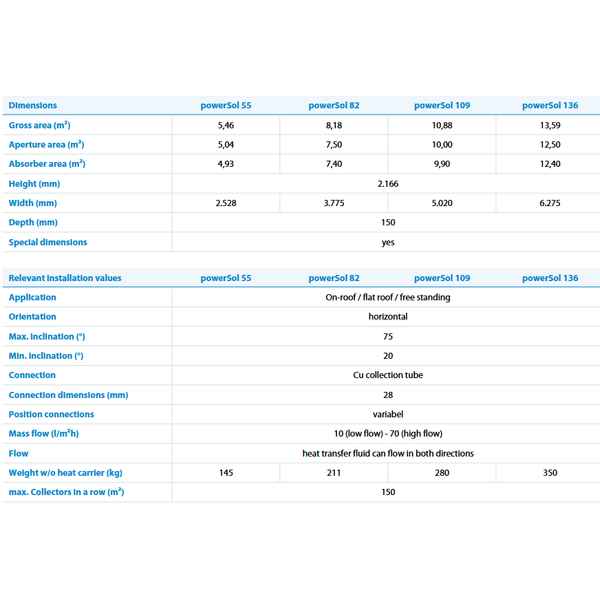Select orientation value 'horizontal'

point(388,317)
